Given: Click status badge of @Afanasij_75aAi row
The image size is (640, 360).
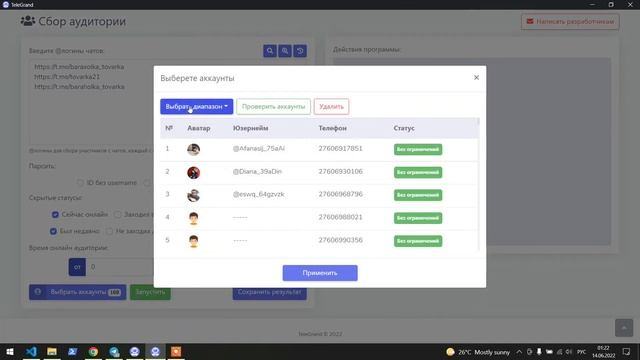Looking at the screenshot, I should 418,149.
